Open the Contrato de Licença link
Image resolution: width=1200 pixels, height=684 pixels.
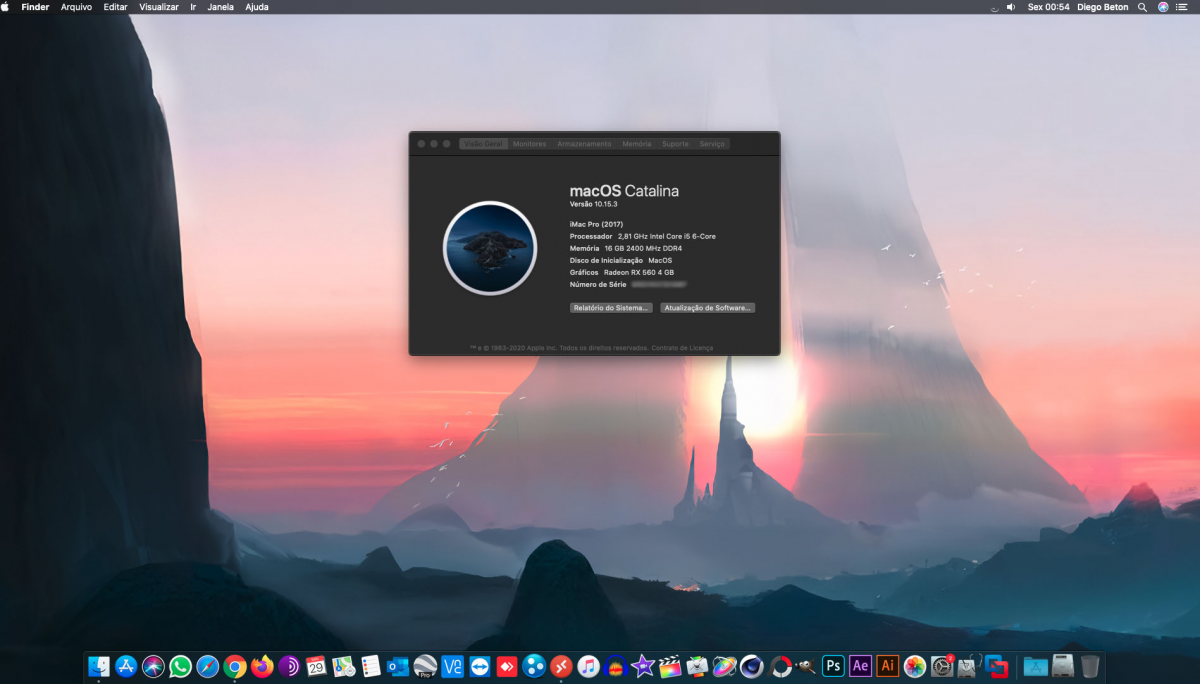pyautogui.click(x=682, y=348)
